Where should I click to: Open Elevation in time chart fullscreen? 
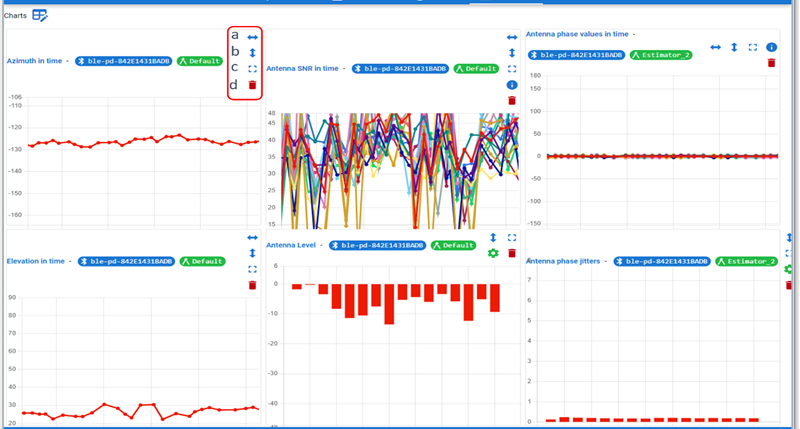tap(253, 269)
